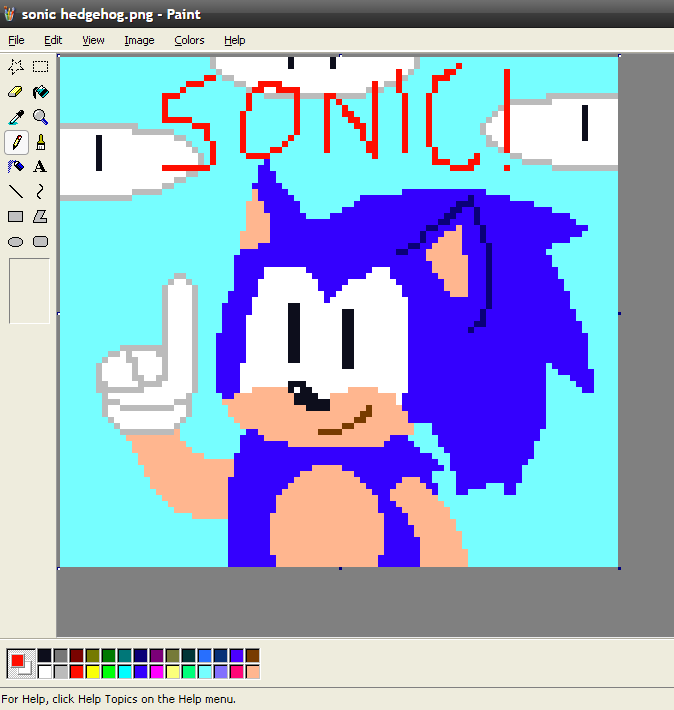The image size is (674, 710).
Task: Select the magenta palette swatch
Action: (x=157, y=672)
